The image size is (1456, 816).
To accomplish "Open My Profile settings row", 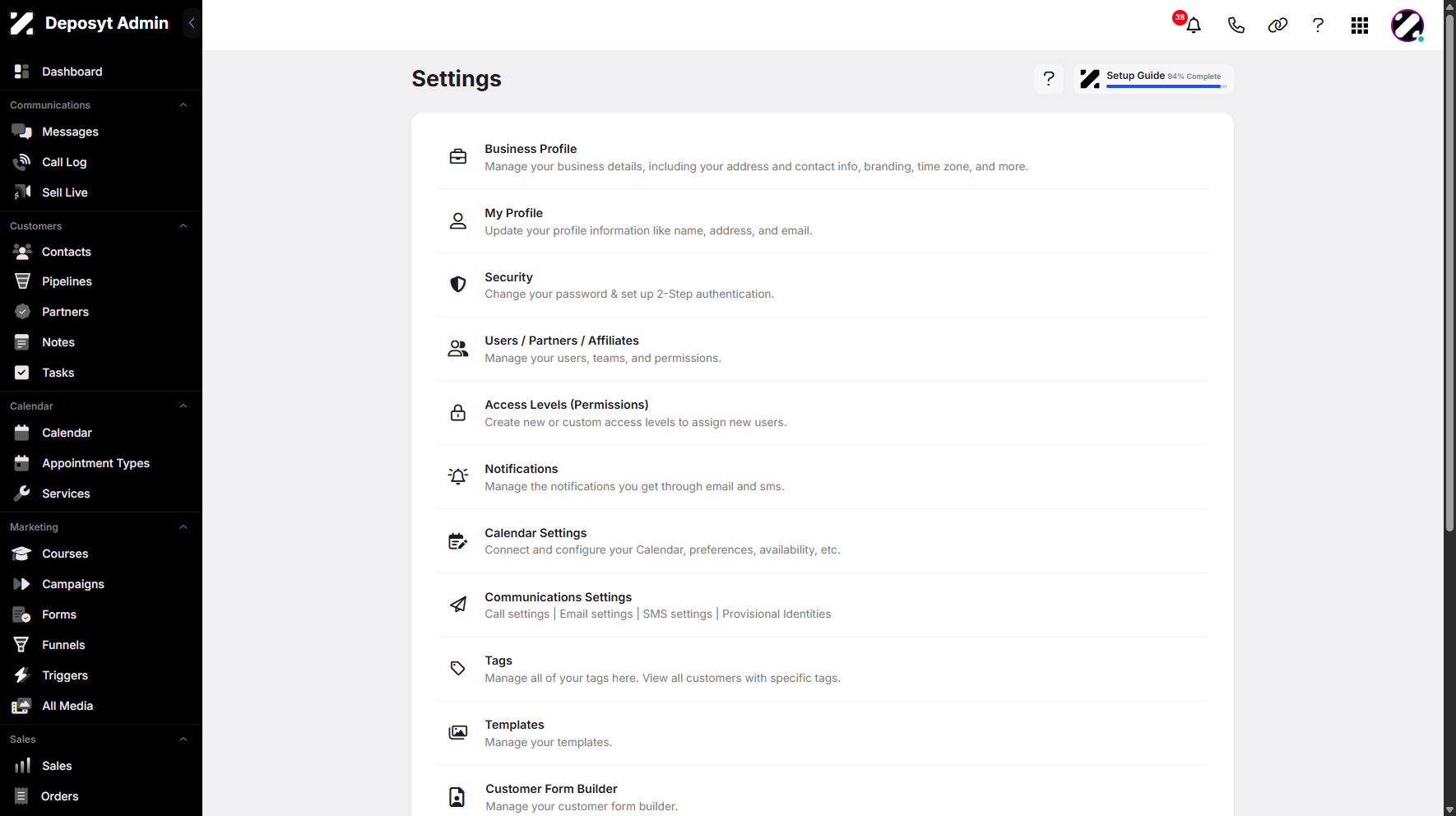I will pos(823,221).
